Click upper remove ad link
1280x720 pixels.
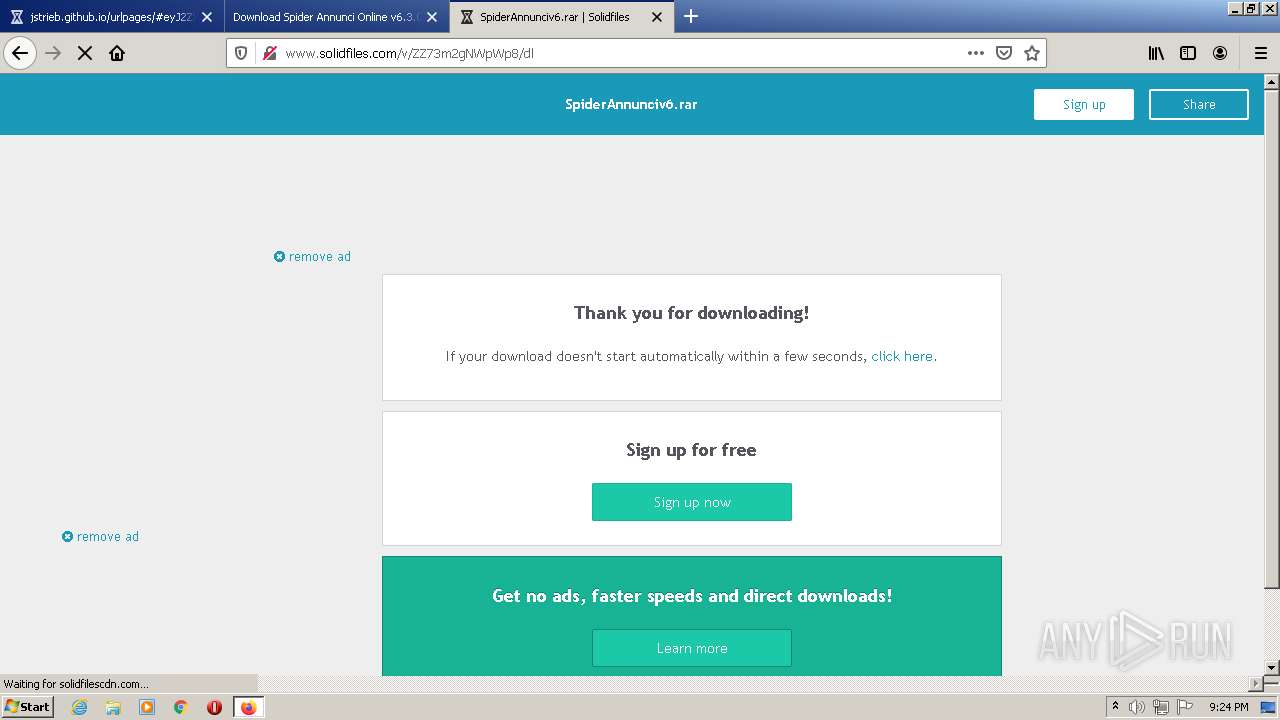click(312, 257)
